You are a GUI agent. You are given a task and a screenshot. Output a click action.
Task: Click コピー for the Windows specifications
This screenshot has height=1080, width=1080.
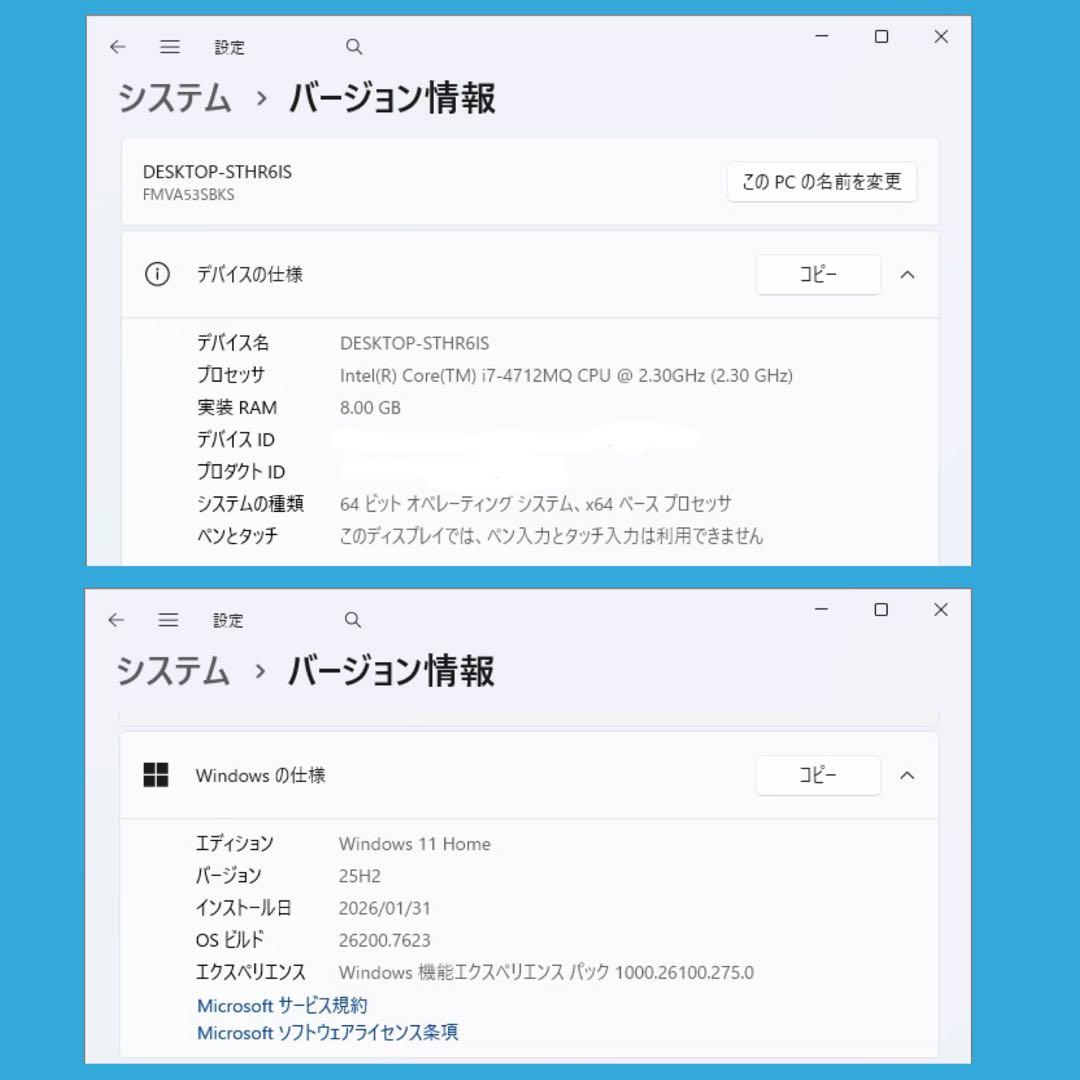tap(818, 775)
